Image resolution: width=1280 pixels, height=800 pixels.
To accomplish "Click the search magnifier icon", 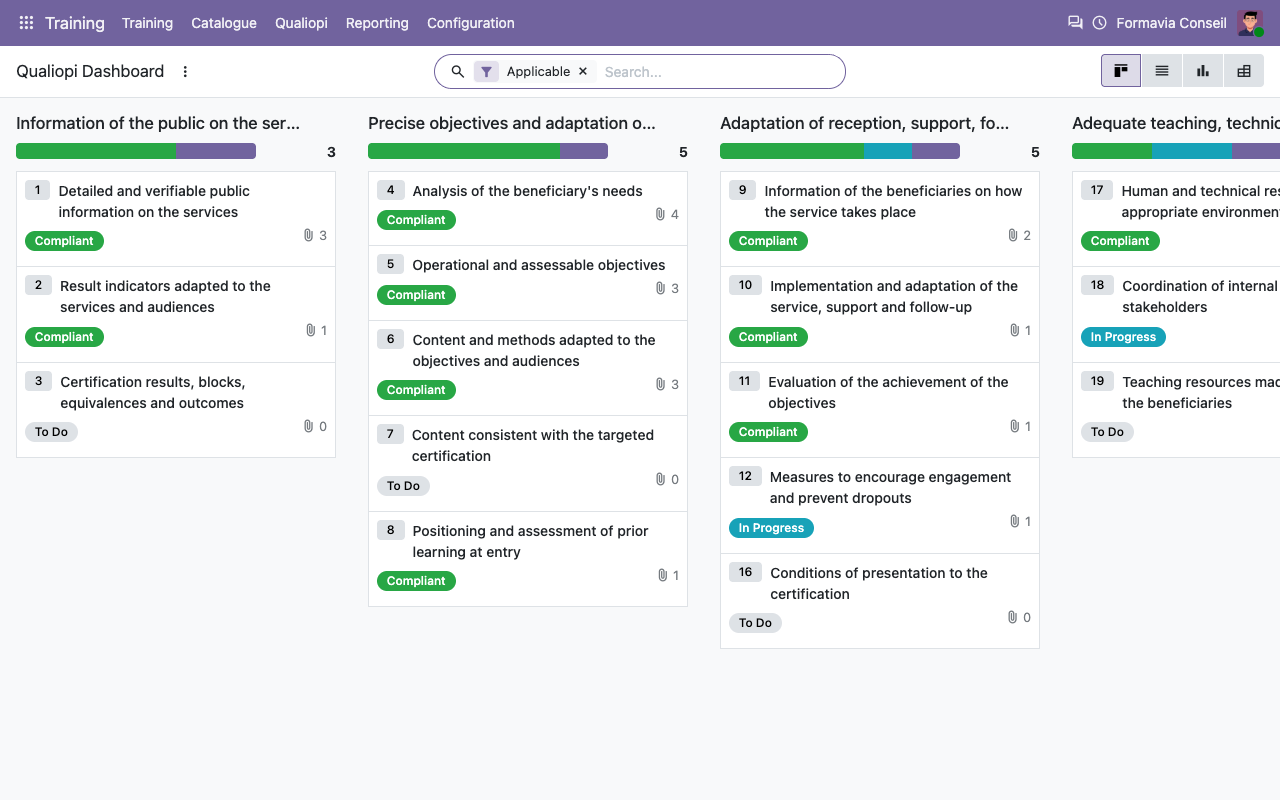I will [x=458, y=72].
